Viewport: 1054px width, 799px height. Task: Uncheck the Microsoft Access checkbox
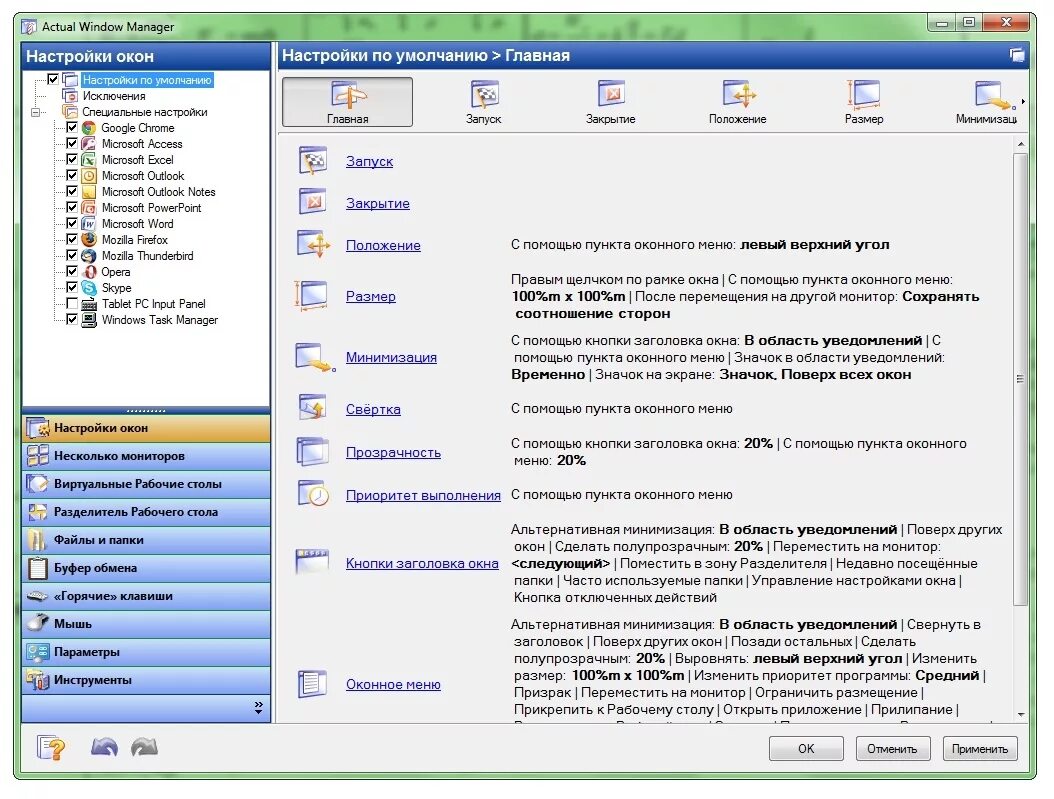72,143
